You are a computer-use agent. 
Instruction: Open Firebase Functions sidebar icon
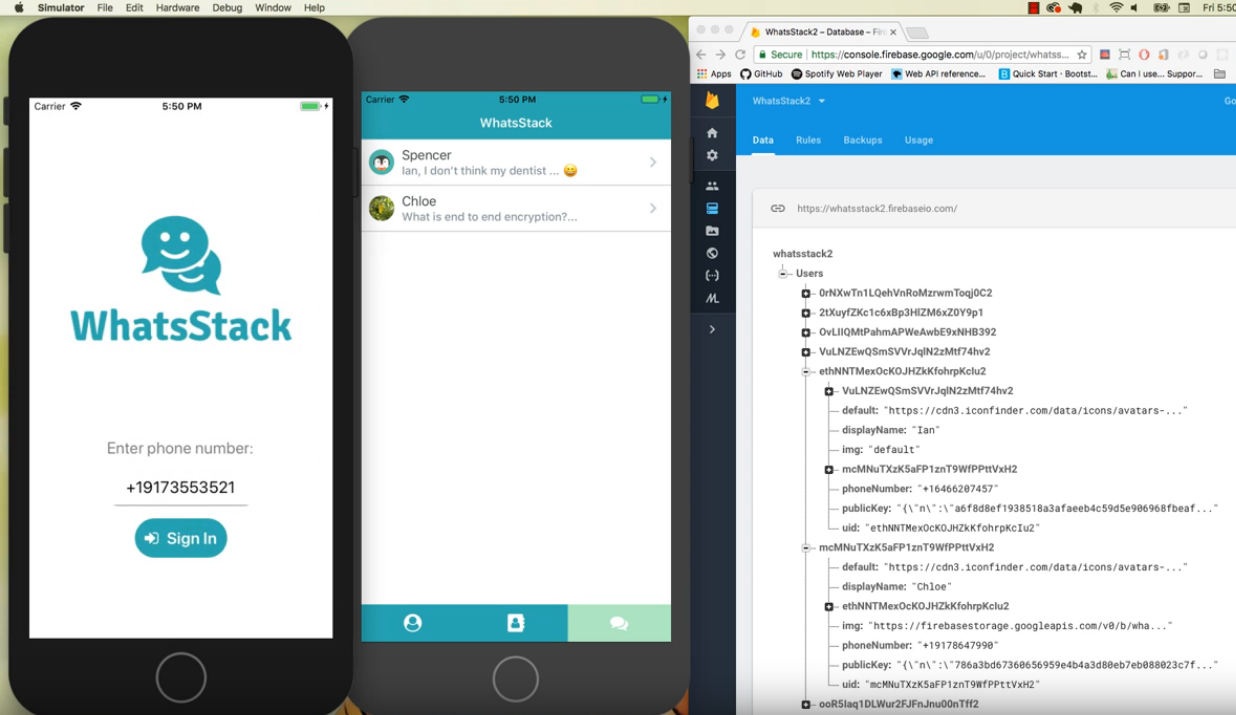[712, 275]
